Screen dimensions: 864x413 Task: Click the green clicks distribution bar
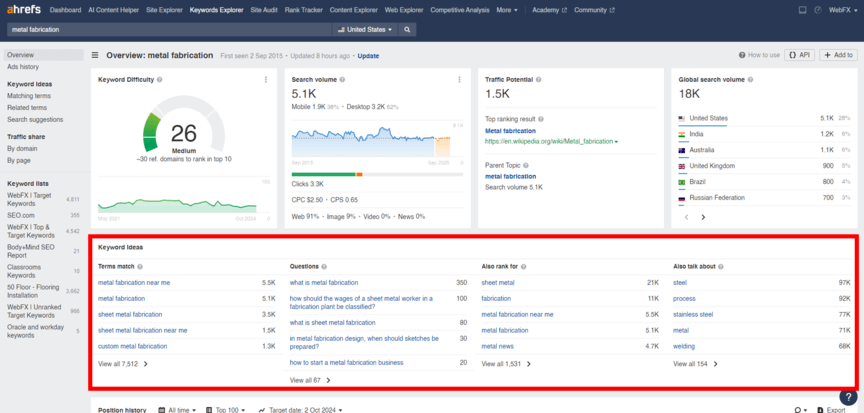tap(323, 175)
